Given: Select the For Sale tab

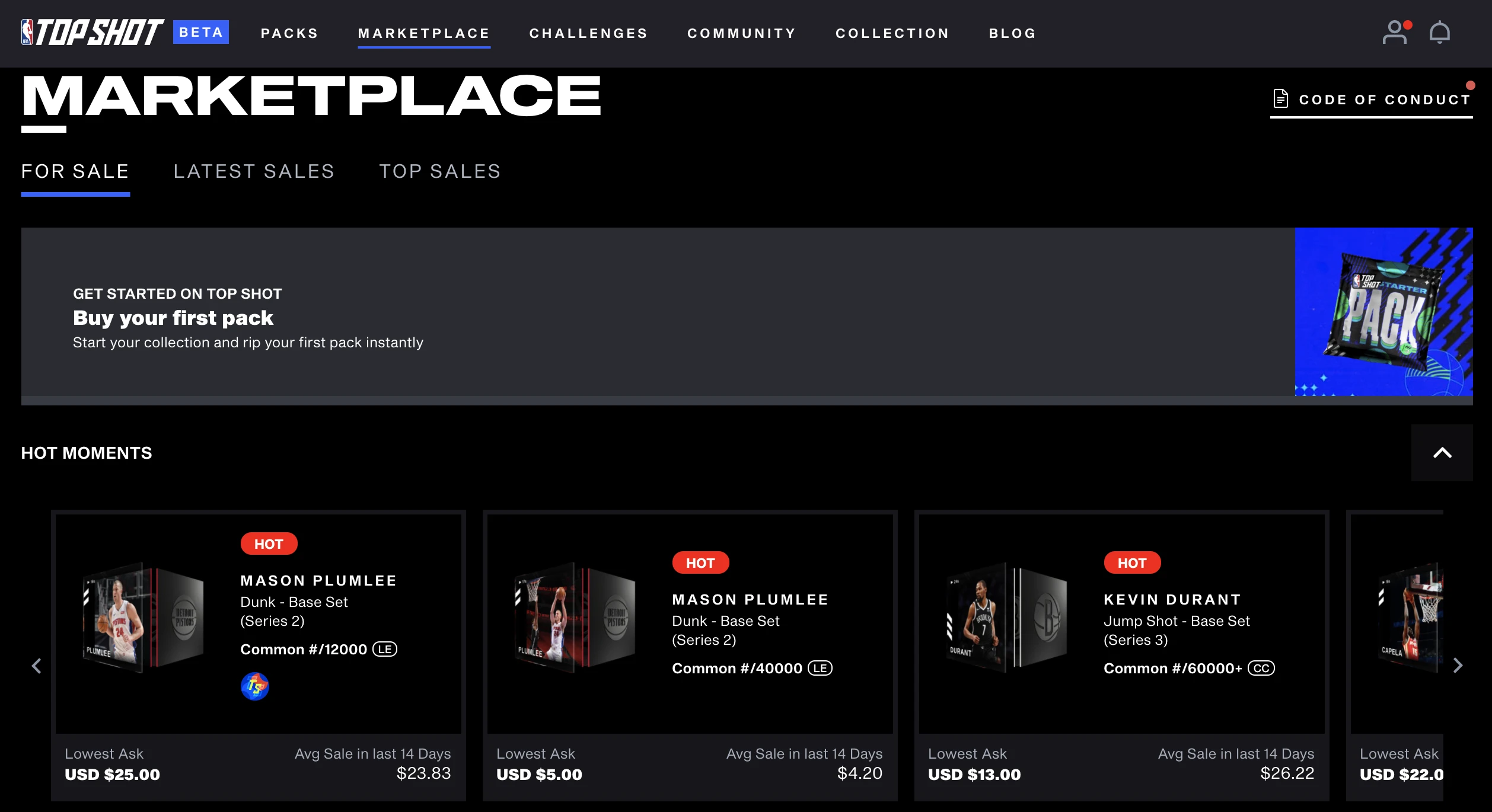Looking at the screenshot, I should (x=75, y=171).
